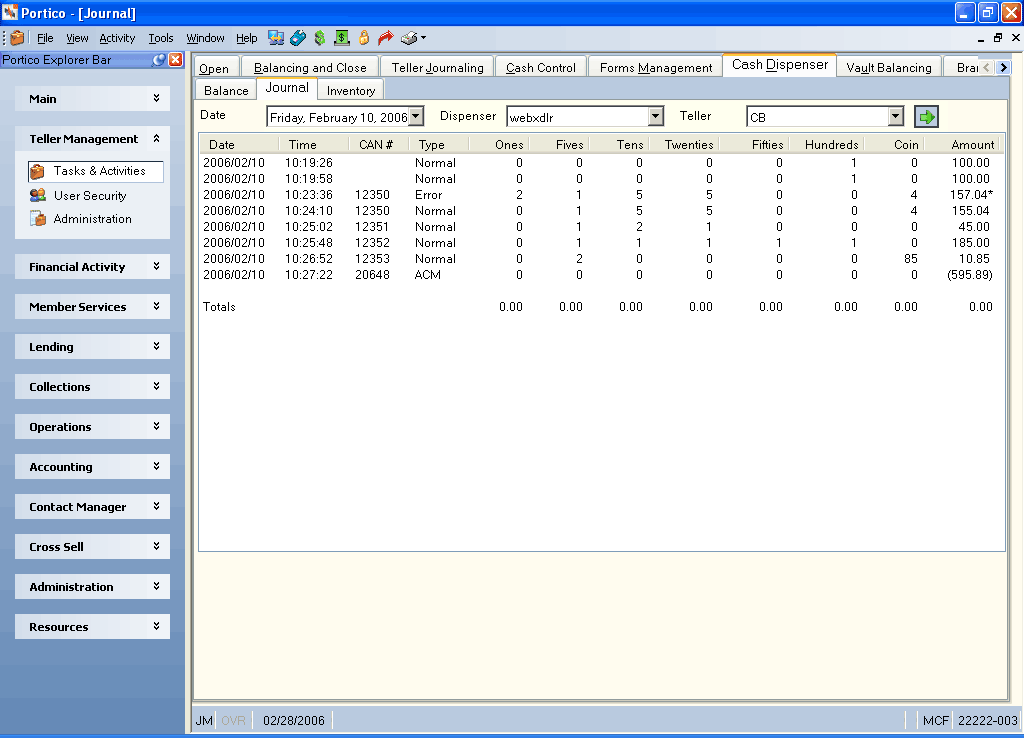Expand the Resources section

[x=93, y=626]
